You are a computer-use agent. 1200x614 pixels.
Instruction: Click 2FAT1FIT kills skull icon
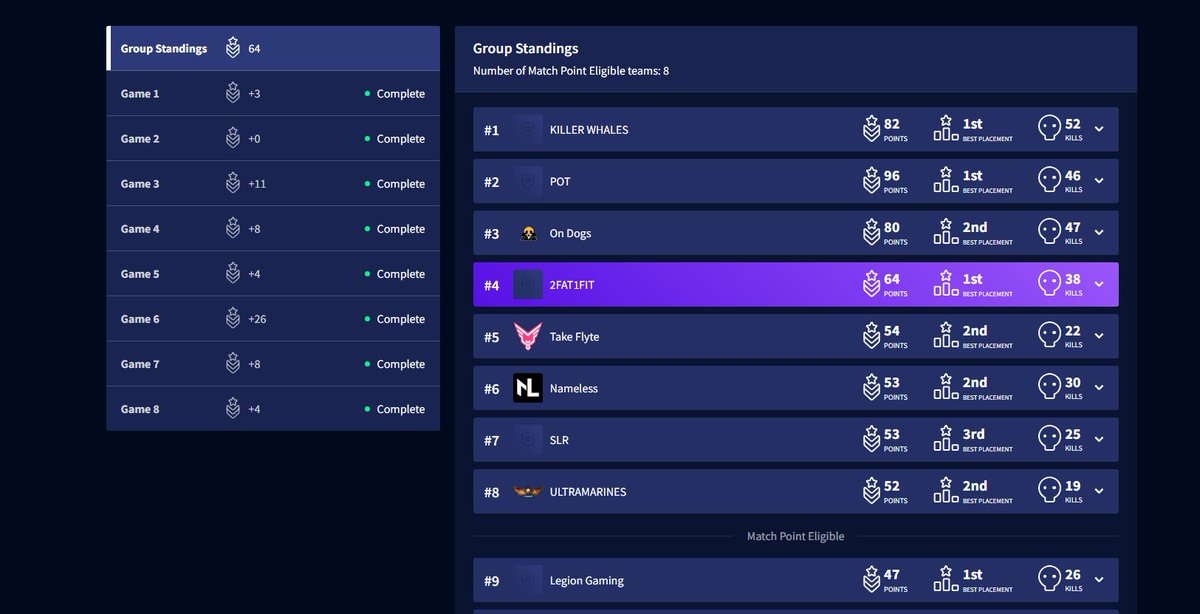tap(1049, 285)
